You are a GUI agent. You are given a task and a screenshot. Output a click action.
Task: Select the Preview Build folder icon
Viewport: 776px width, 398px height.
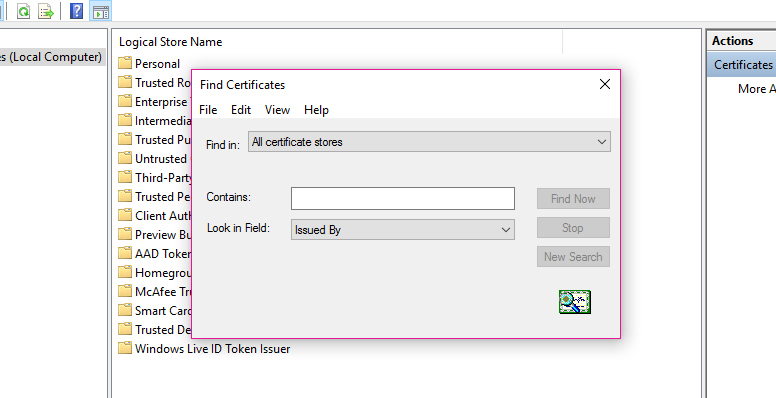[x=125, y=234]
